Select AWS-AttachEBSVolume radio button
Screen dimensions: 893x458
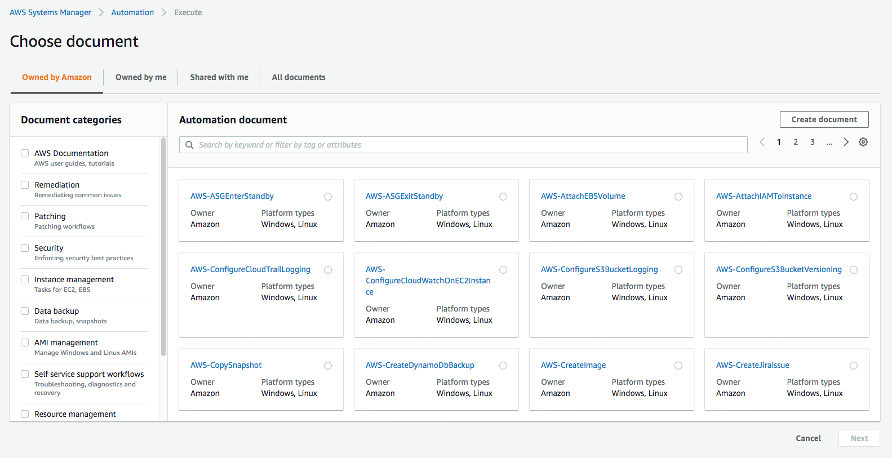[x=678, y=197]
